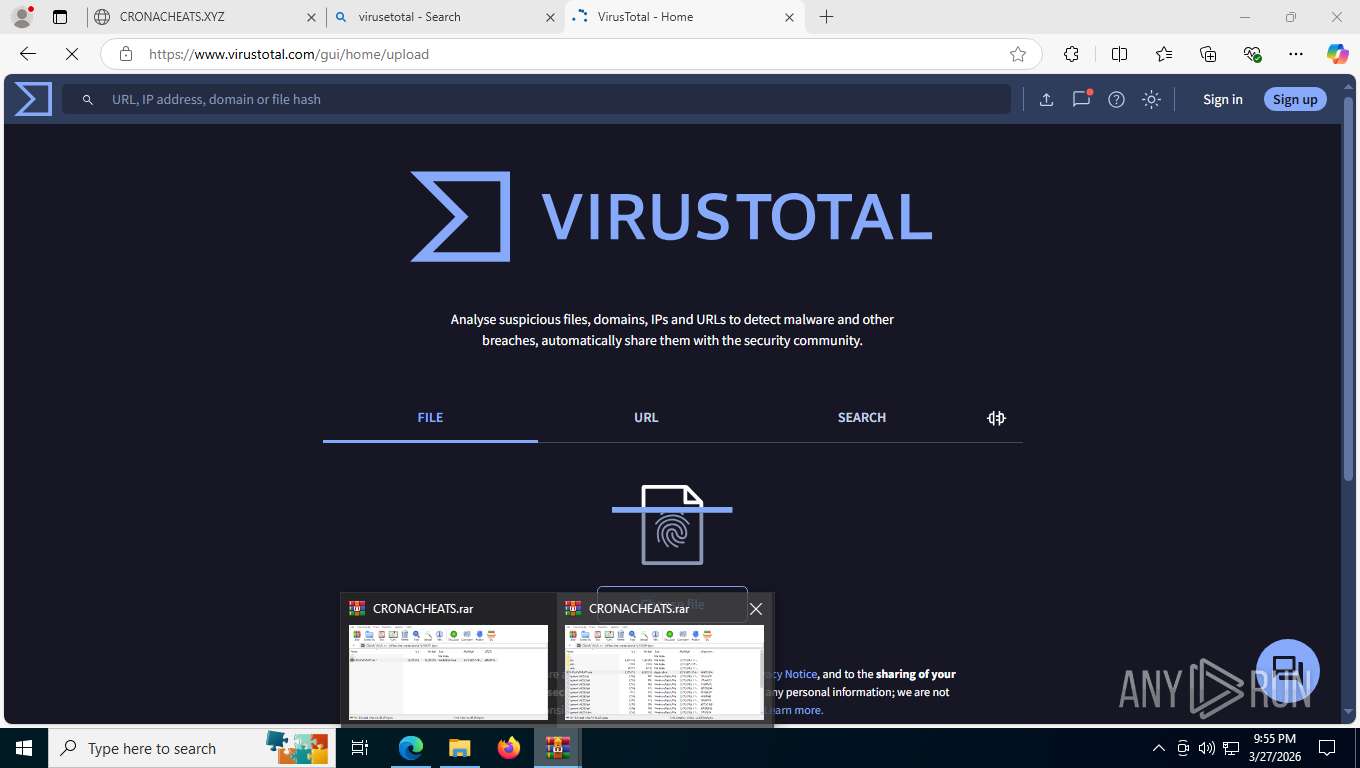Switch to the URL tab

pyautogui.click(x=646, y=417)
